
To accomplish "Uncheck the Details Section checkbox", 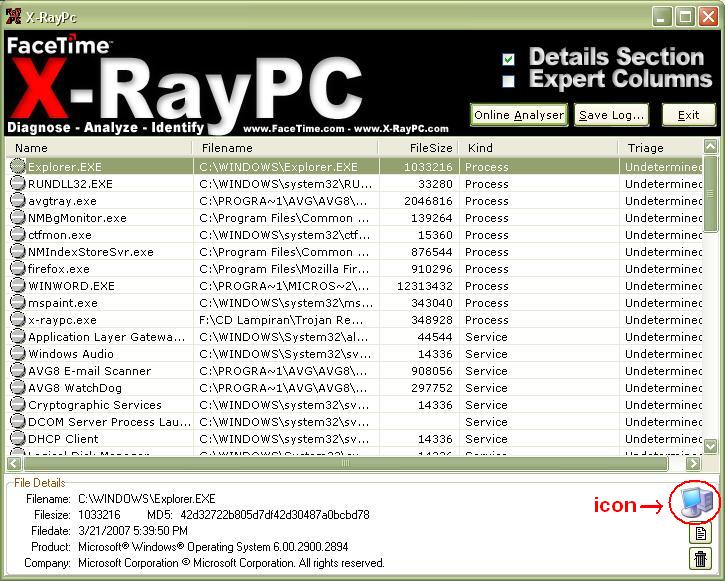I will click(x=509, y=59).
